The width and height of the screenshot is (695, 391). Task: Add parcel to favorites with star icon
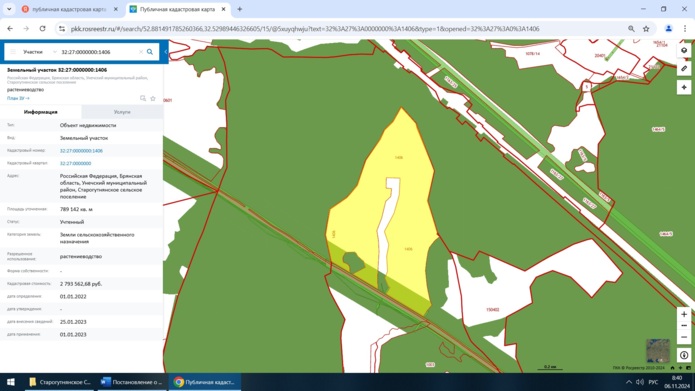(x=153, y=98)
